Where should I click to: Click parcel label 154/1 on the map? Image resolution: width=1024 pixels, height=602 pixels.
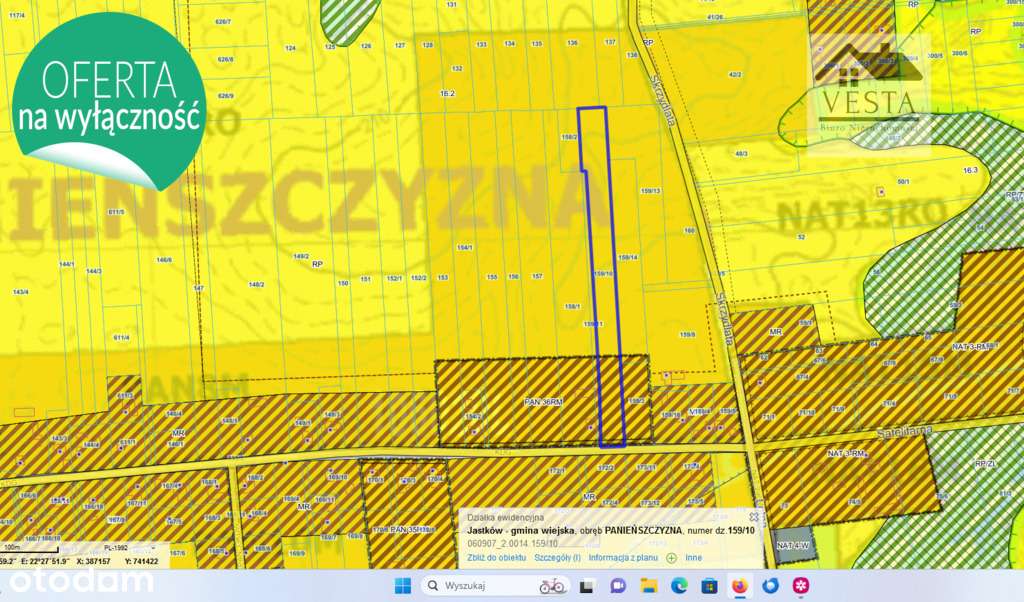(x=464, y=248)
